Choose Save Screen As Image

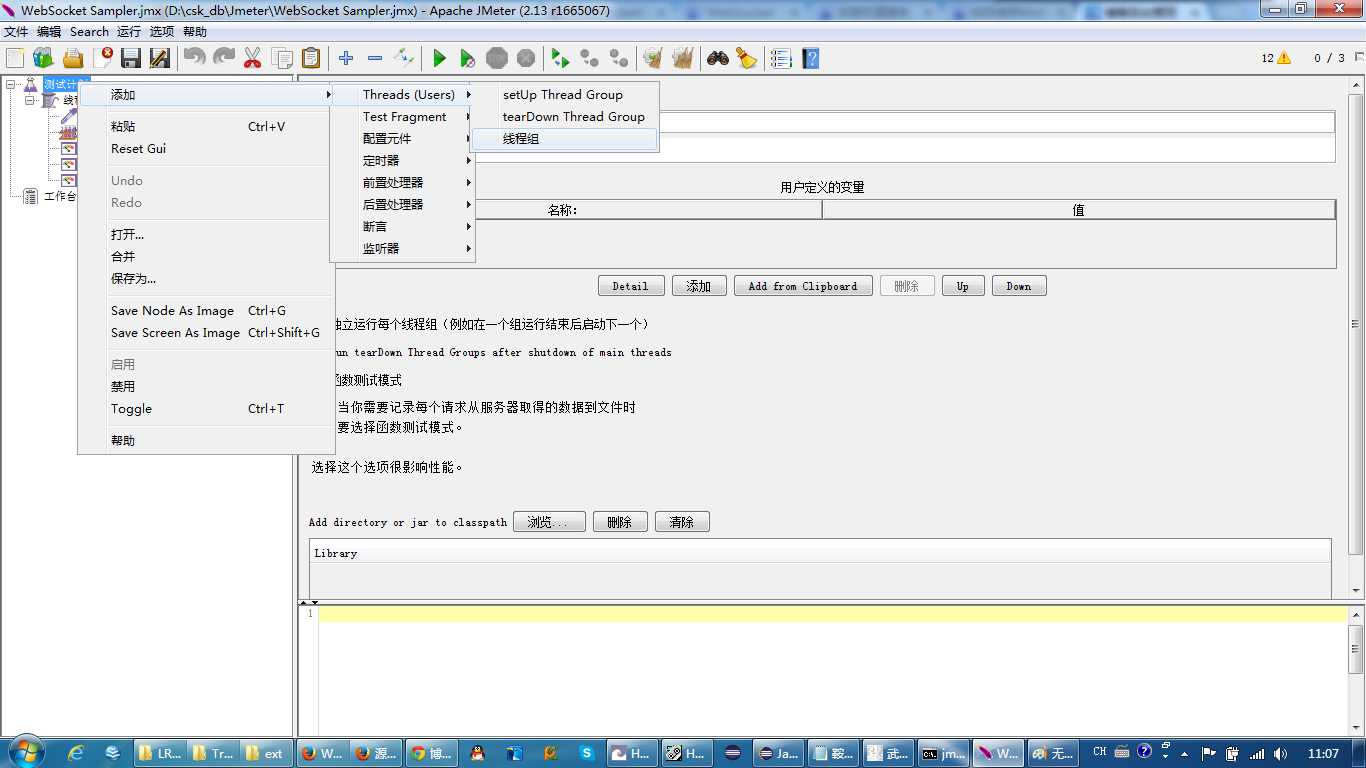click(x=206, y=333)
